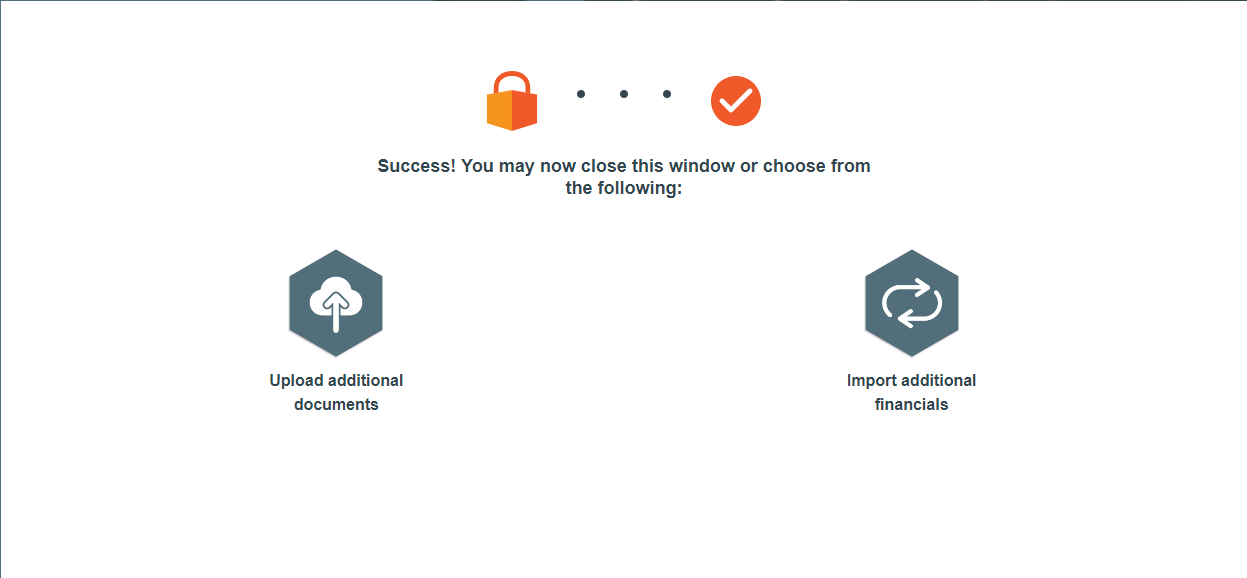Click the orange checkmark circle icon
Screen dimensions: 1247x578
[x=736, y=101]
